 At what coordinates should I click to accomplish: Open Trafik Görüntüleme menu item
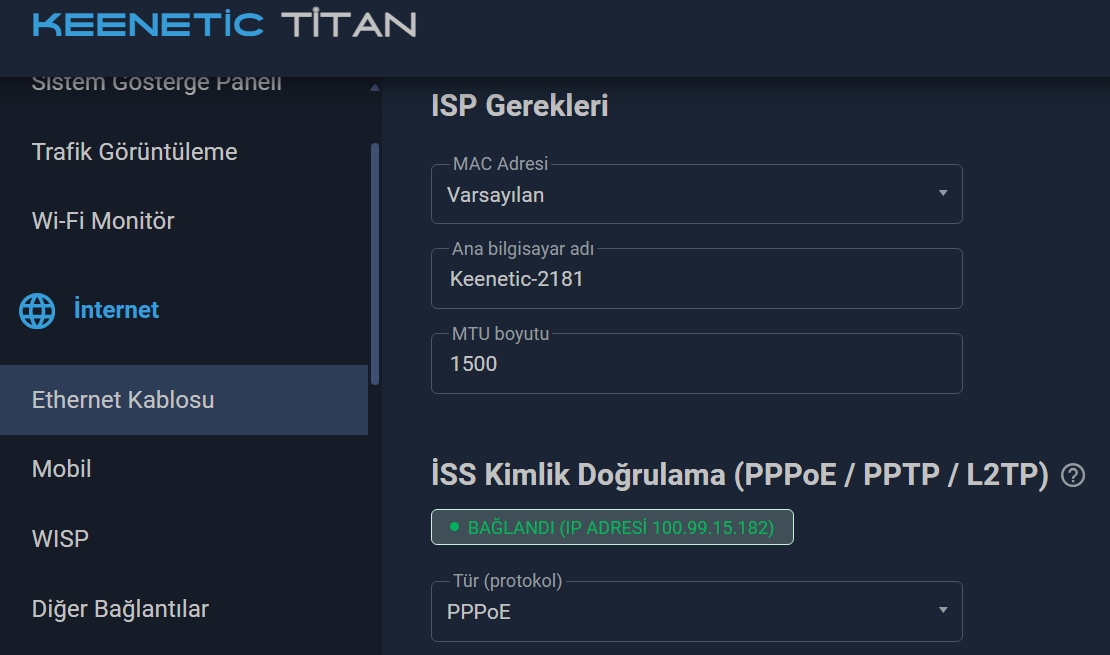135,152
